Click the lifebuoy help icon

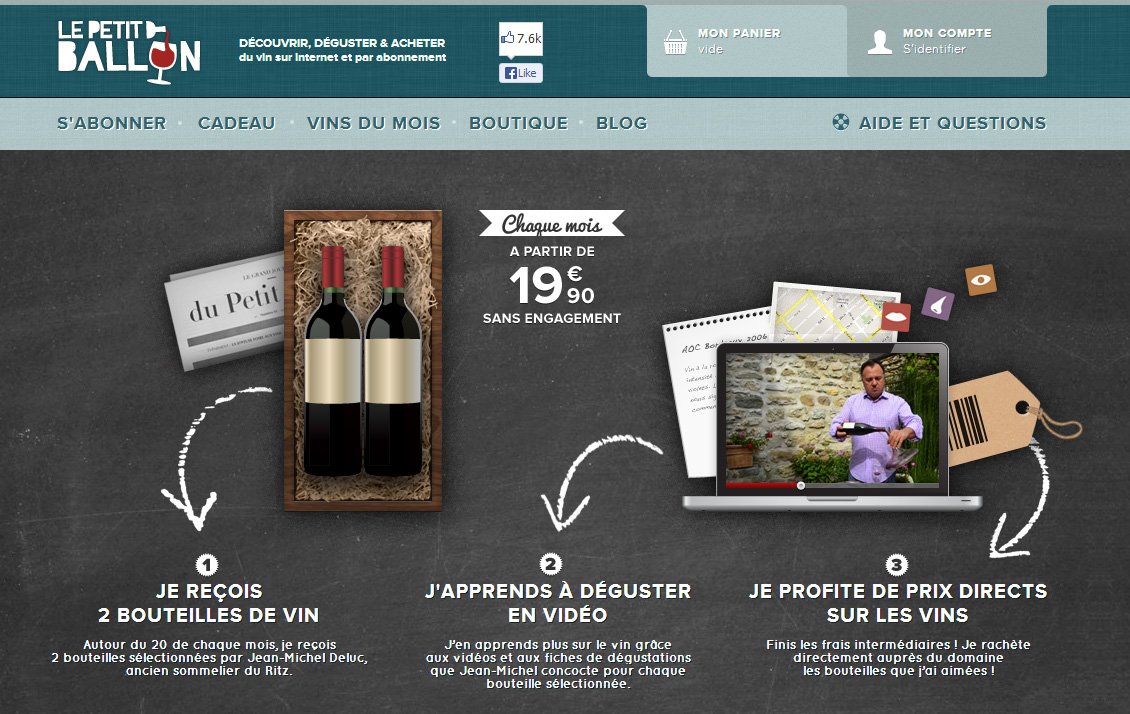840,122
